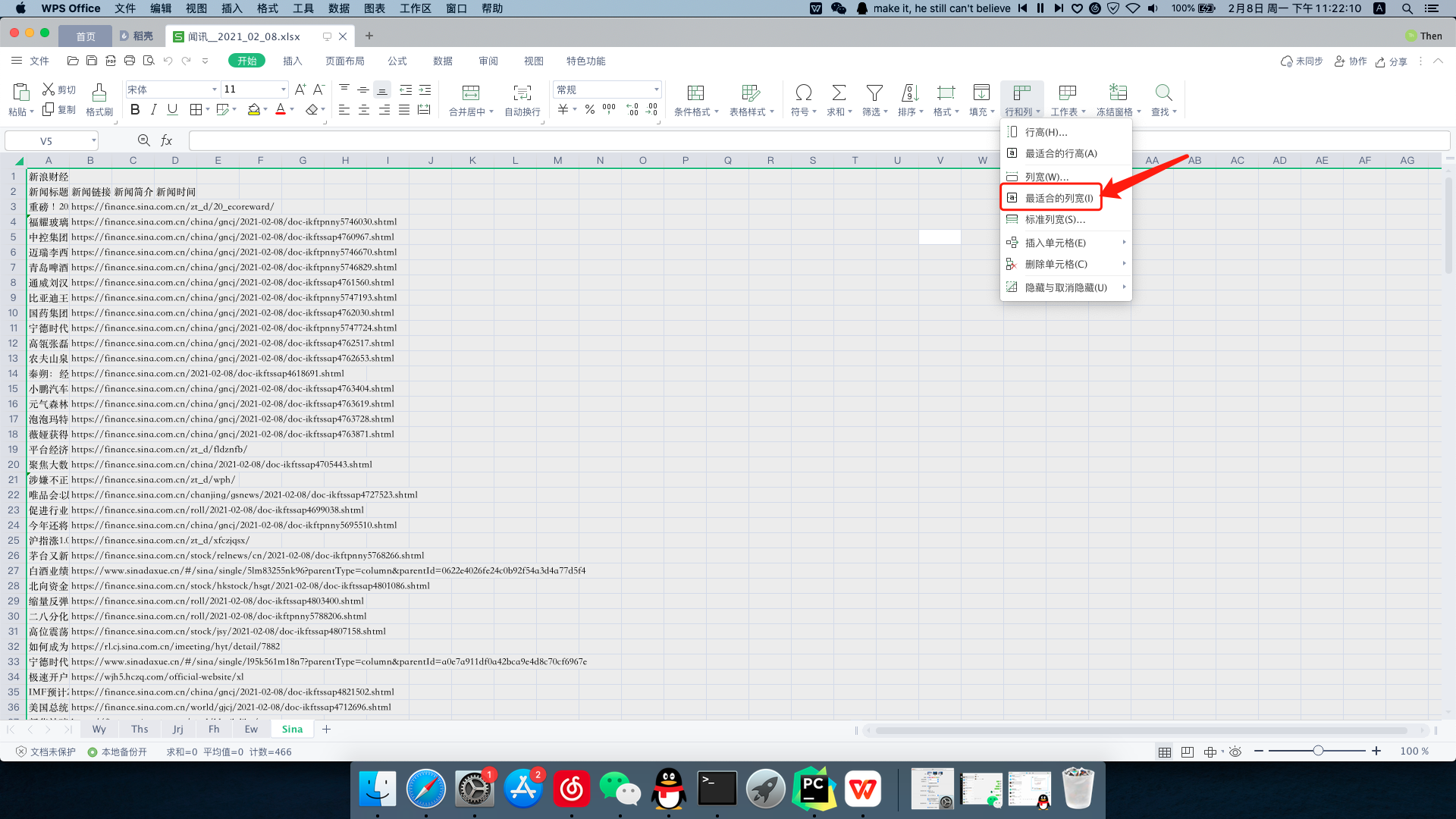The image size is (1456, 819).
Task: Click the Paste (粘贴) clipboard icon
Action: tap(21, 92)
